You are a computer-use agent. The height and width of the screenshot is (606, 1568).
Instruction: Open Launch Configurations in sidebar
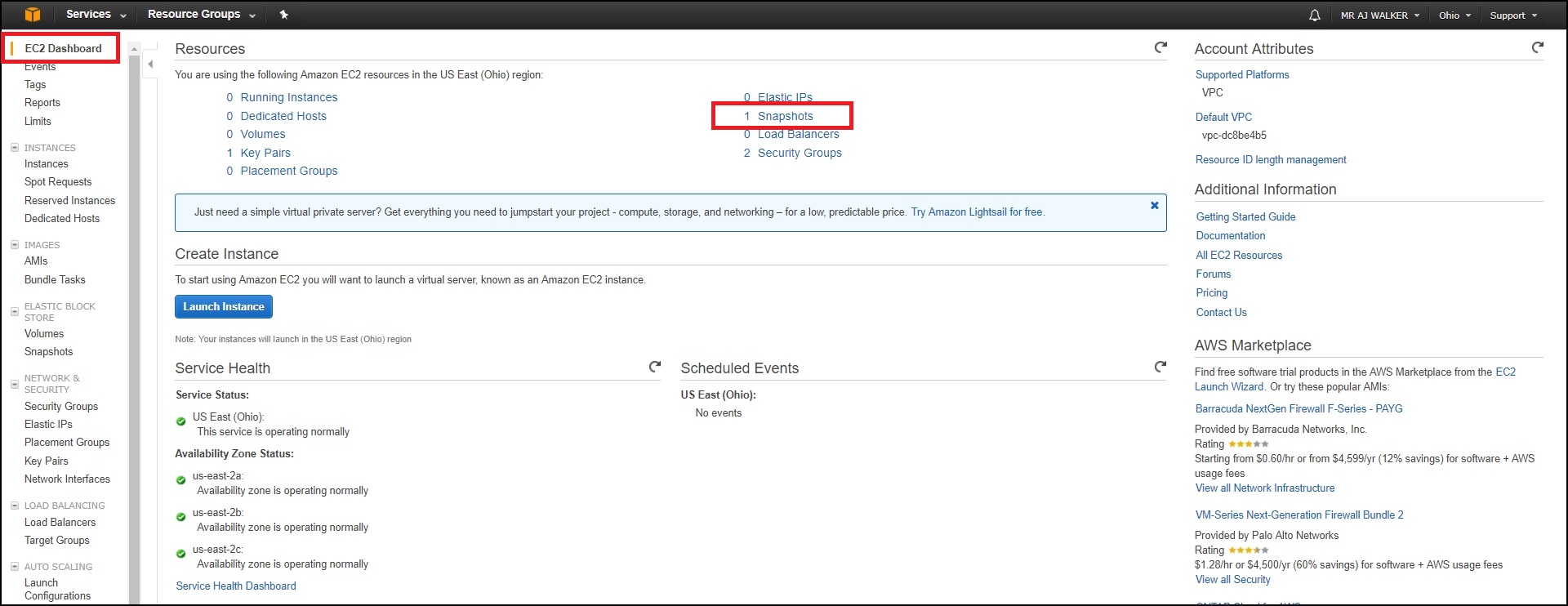pos(57,590)
